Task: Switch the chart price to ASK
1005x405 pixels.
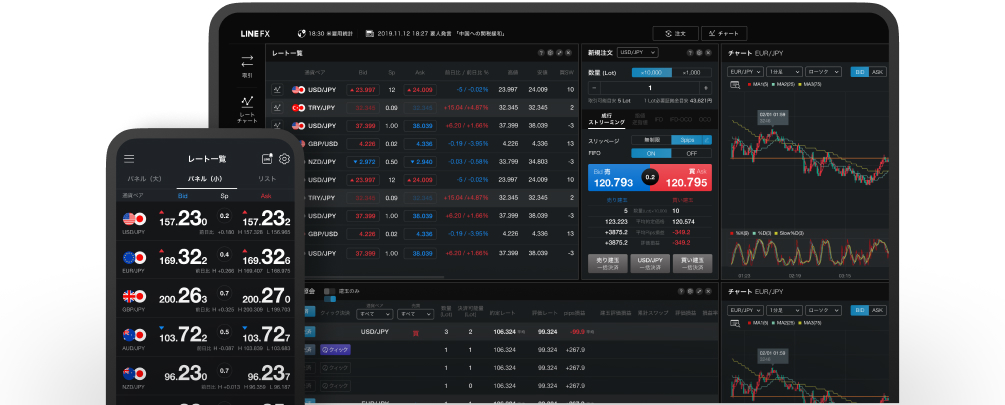Action: [877, 72]
